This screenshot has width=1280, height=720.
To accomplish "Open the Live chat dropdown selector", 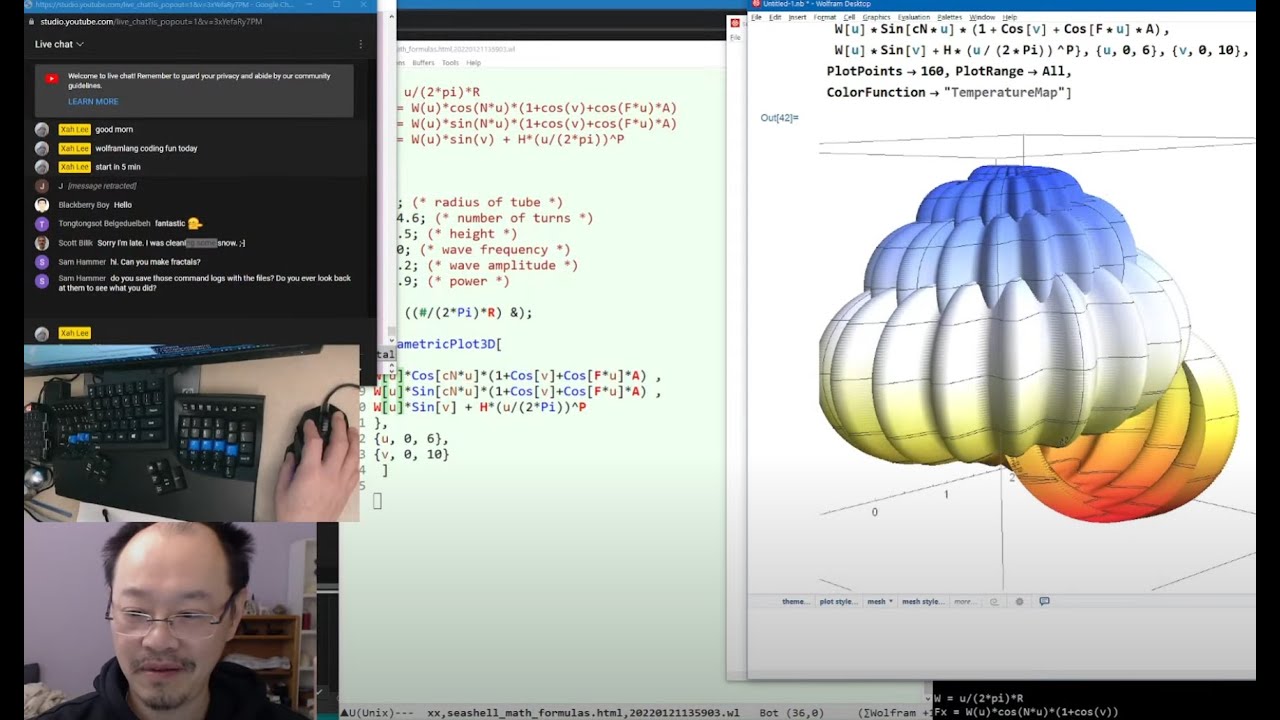I will (59, 44).
